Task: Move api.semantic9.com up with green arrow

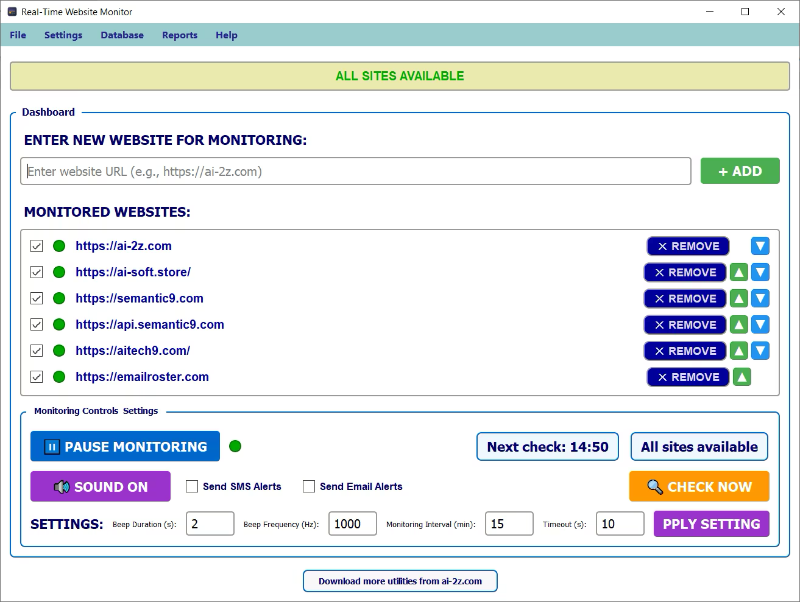Action: 739,325
